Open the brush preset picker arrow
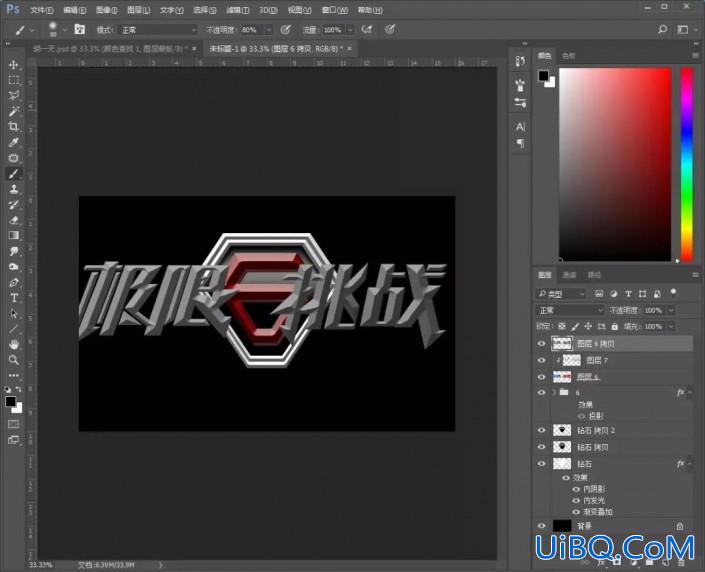Viewport: 705px width, 572px height. [x=64, y=30]
